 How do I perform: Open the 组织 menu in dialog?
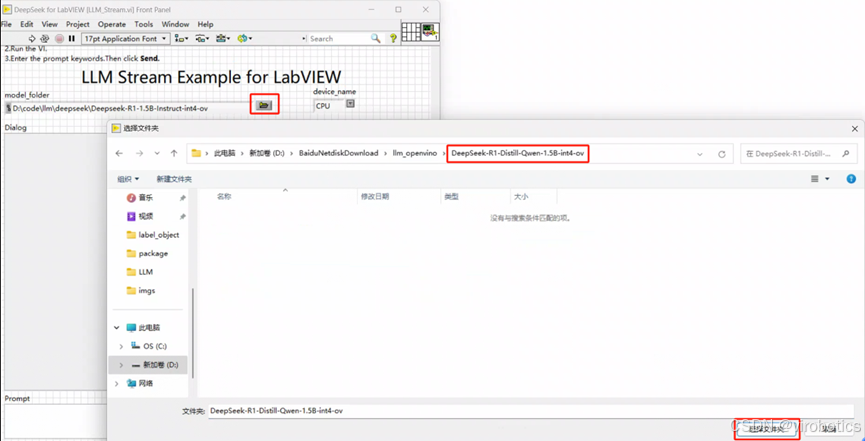point(128,179)
